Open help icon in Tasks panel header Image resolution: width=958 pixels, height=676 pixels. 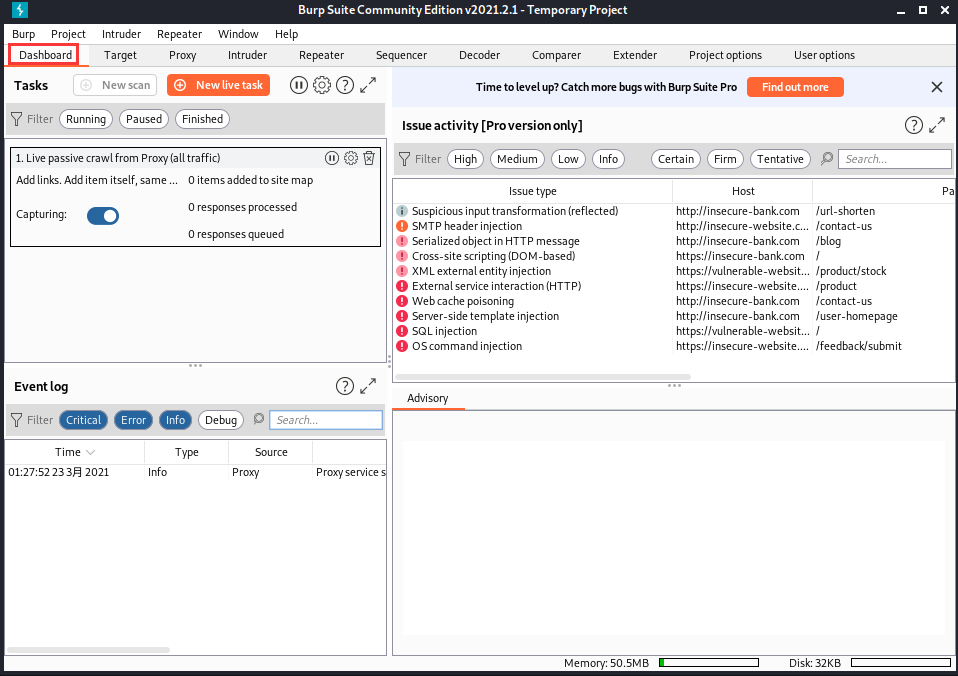345,85
